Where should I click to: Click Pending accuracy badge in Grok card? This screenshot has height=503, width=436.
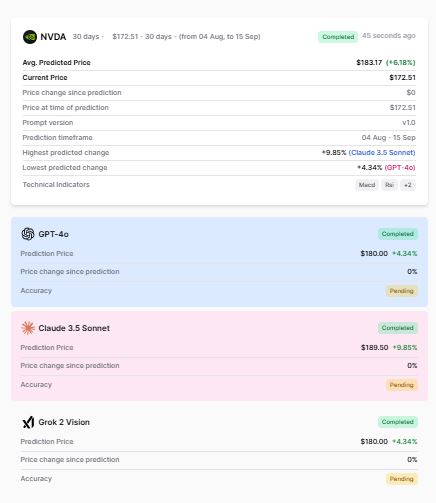click(401, 479)
